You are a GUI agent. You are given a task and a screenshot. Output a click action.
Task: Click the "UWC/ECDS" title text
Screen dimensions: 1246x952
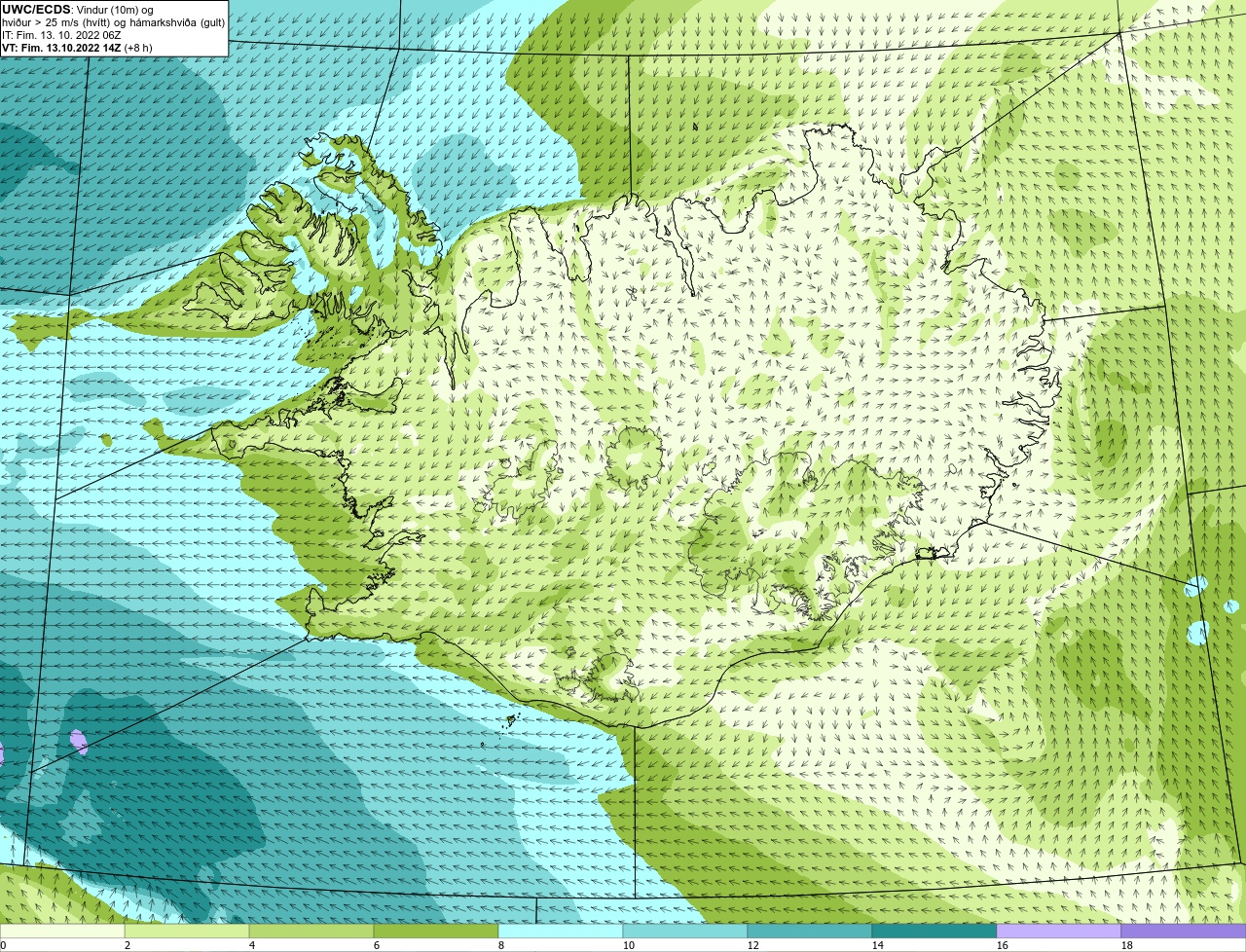pyautogui.click(x=36, y=10)
